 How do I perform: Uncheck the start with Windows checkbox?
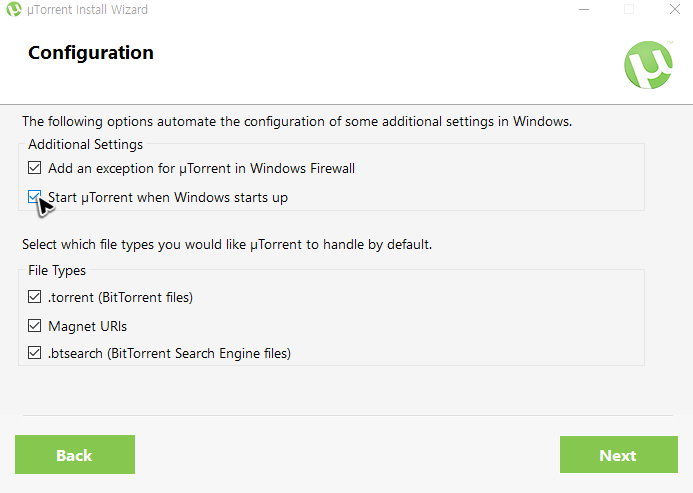click(34, 197)
